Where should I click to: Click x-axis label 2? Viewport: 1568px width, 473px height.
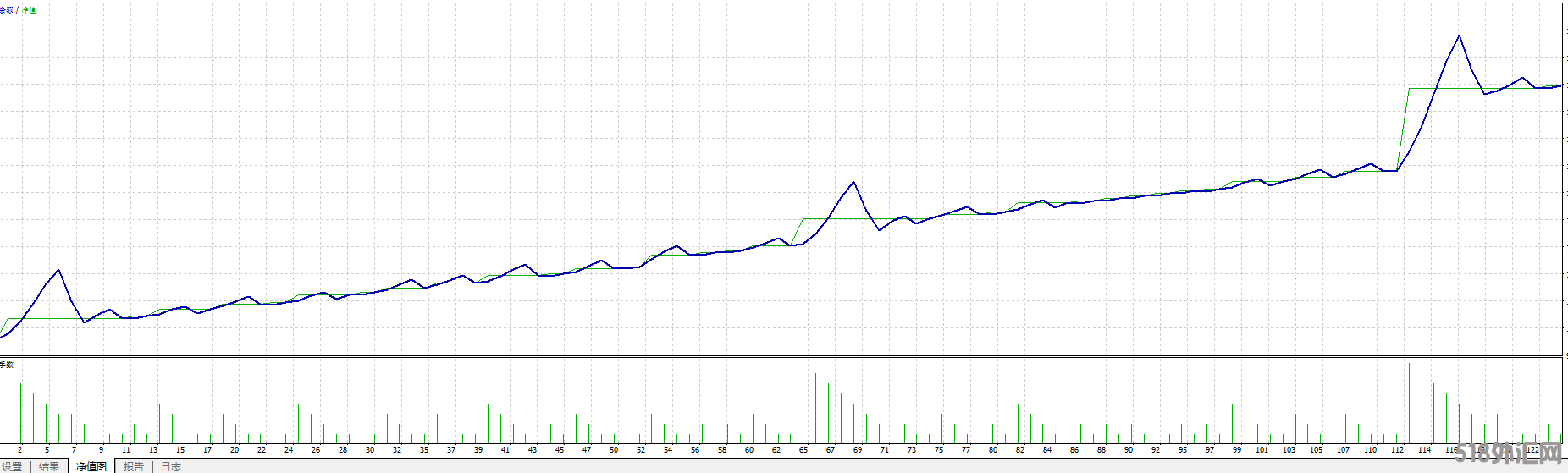click(x=19, y=450)
